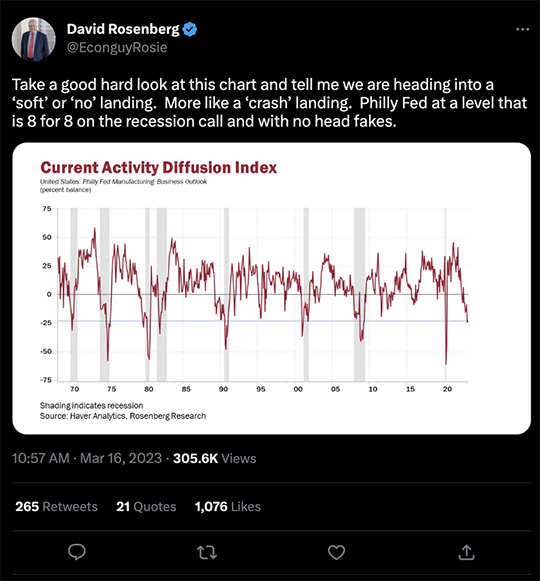Open the Current Activity Diffusion Index chart image
540x581 pixels.
271,288
